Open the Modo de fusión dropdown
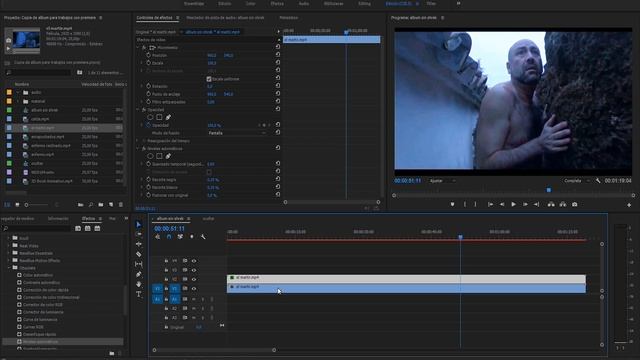 tap(237, 133)
